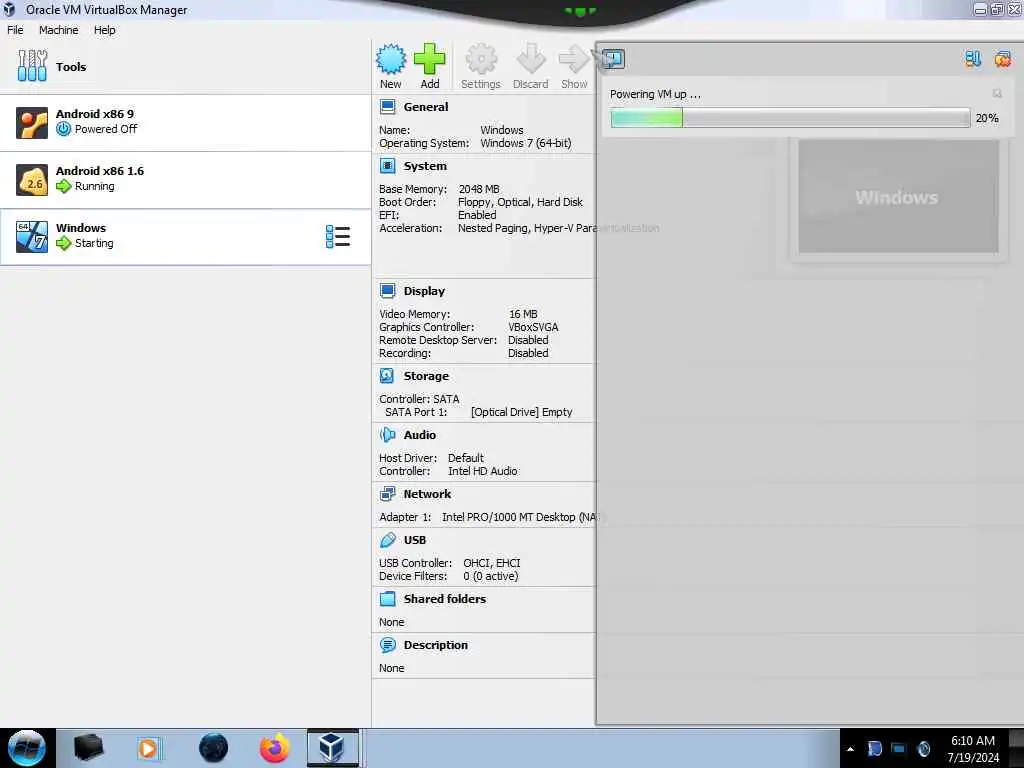Click the Audio section header
Viewport: 1024px width, 768px height.
click(419, 435)
